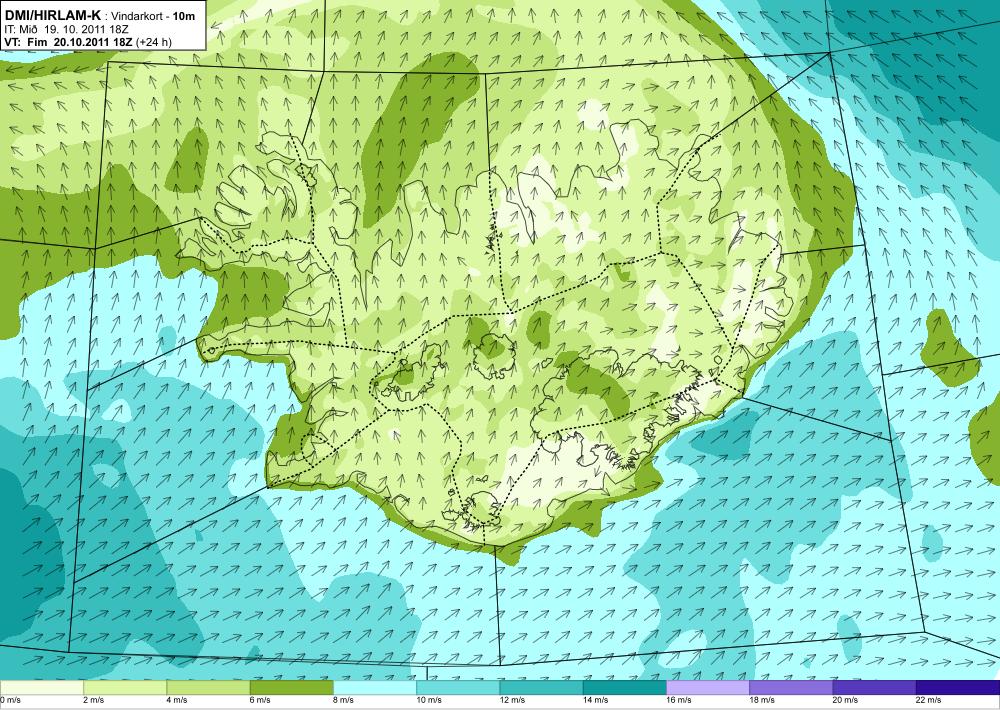Screen dimensions: 1000x710
Task: Select the '4 m/s' legend label
Action: [177, 700]
